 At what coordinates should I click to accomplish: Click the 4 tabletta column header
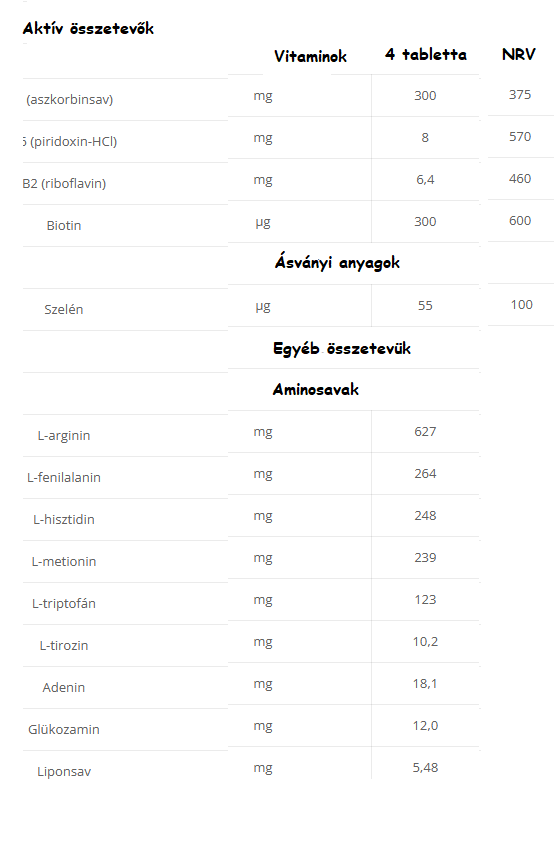pos(426,54)
